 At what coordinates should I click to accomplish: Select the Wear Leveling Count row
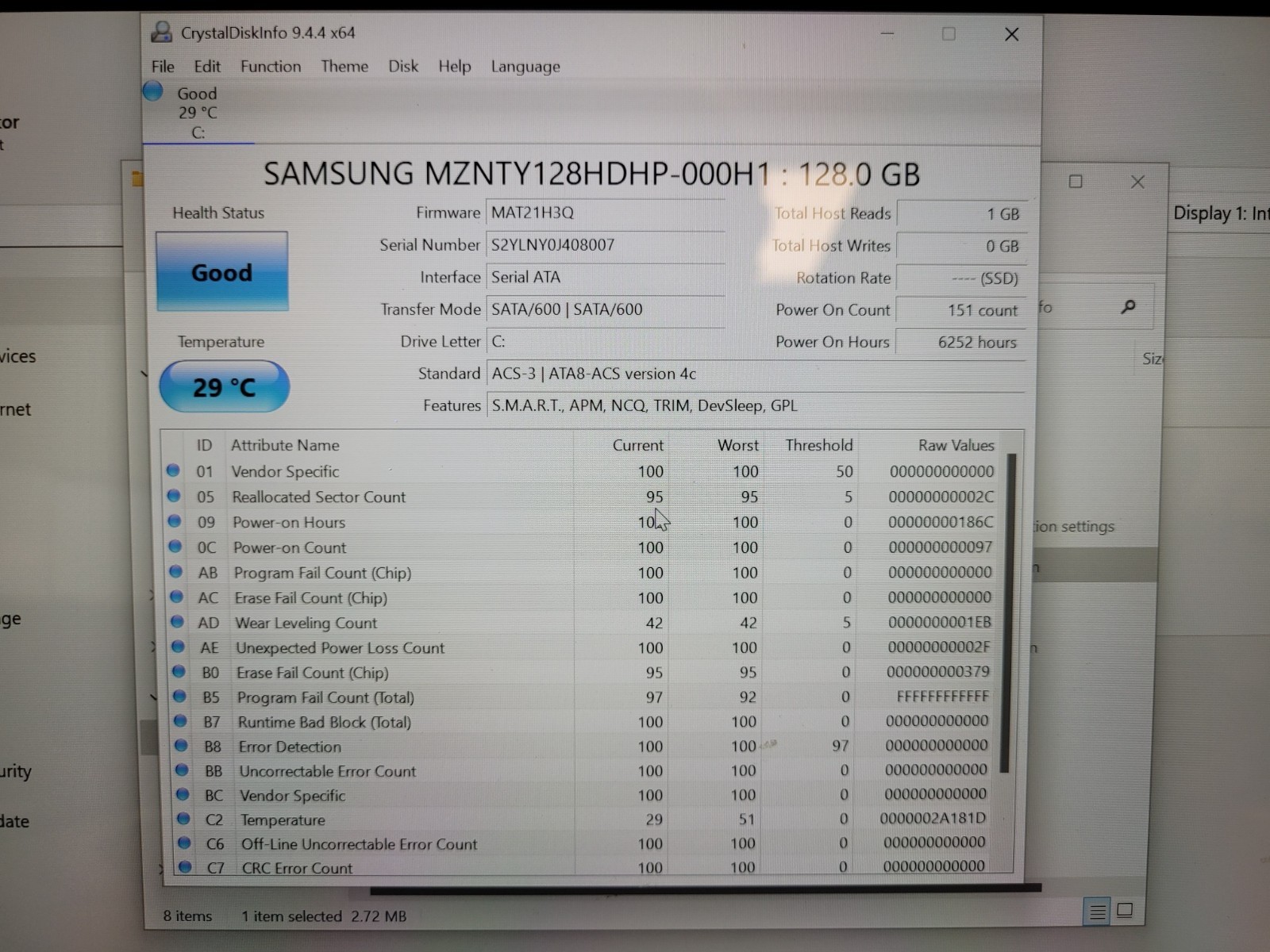pyautogui.click(x=581, y=623)
